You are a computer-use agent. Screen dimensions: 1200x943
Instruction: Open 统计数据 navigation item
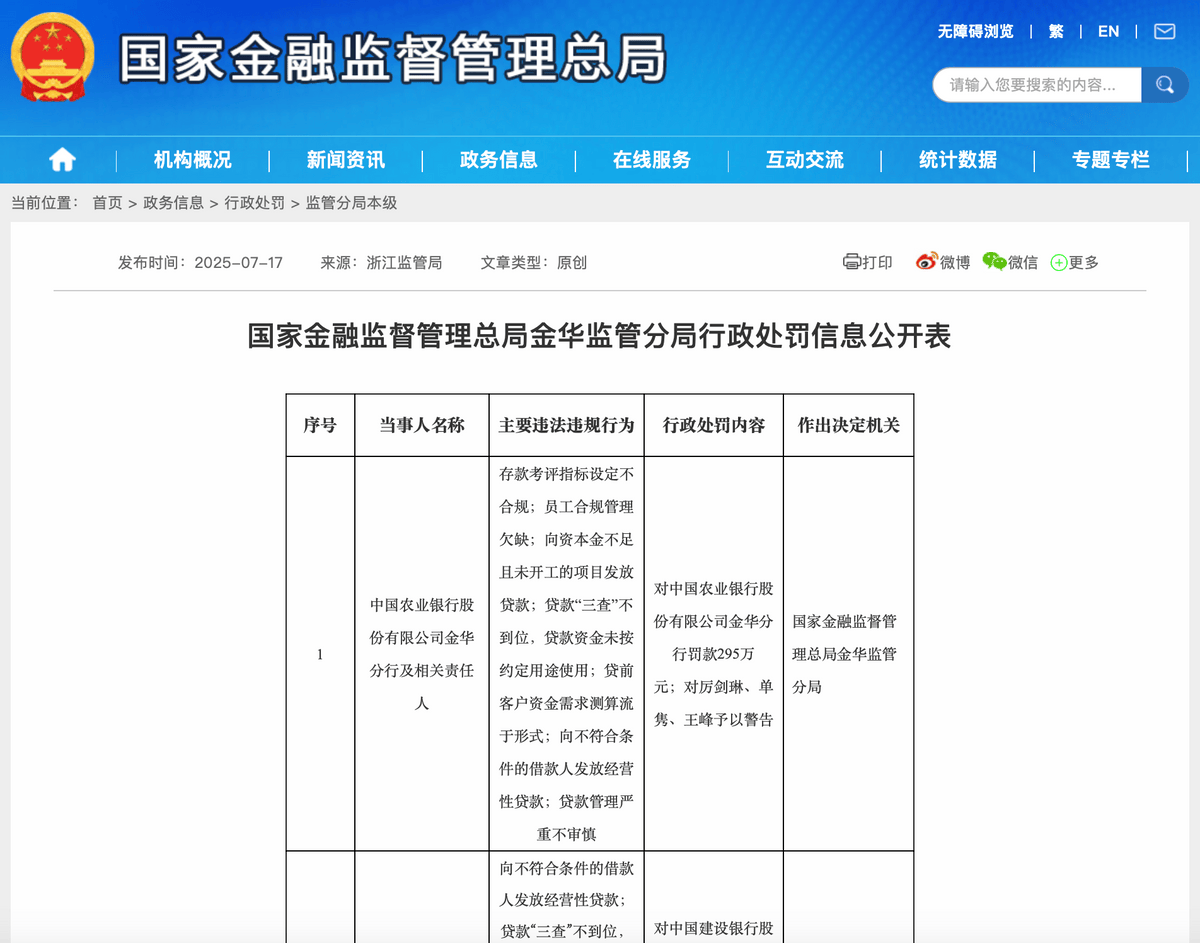point(958,160)
